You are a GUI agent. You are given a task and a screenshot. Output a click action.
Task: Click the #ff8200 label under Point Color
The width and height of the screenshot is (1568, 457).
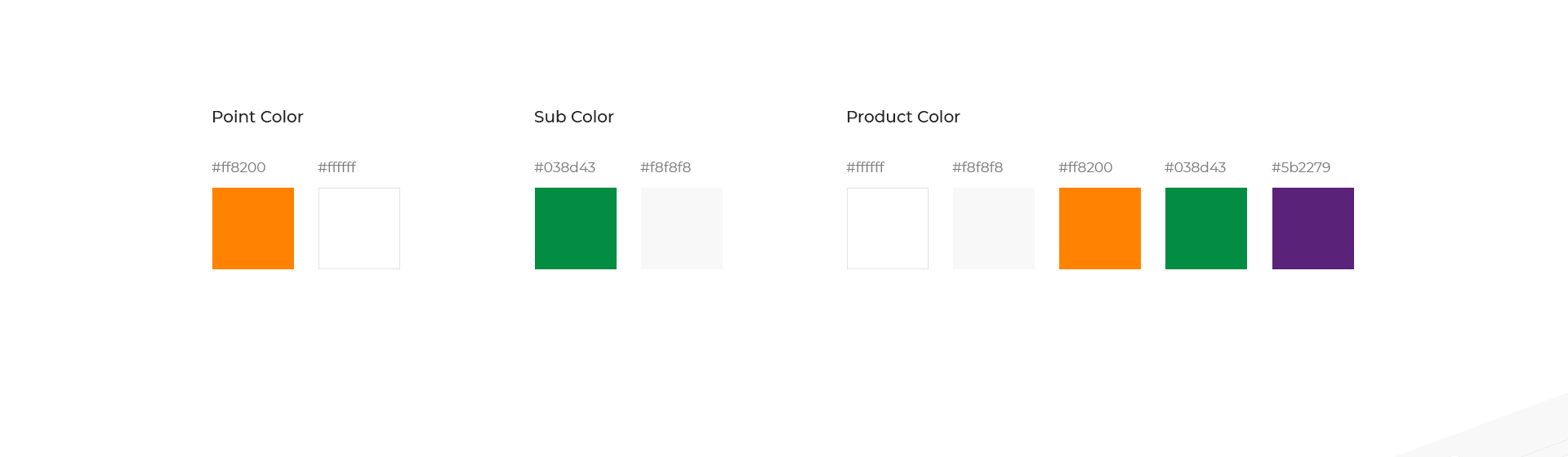pyautogui.click(x=238, y=167)
